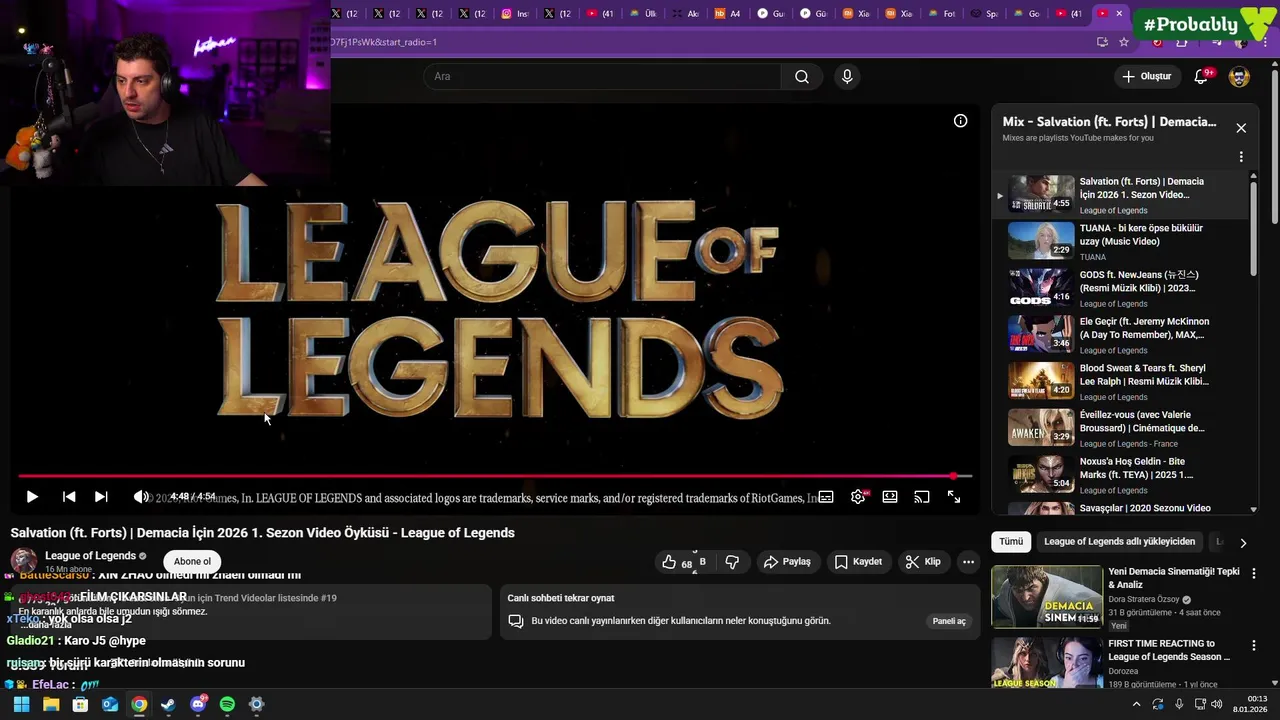1280x720 pixels.
Task: Filter by League of Legends adlı yükleyiciden
Action: [x=1119, y=542]
